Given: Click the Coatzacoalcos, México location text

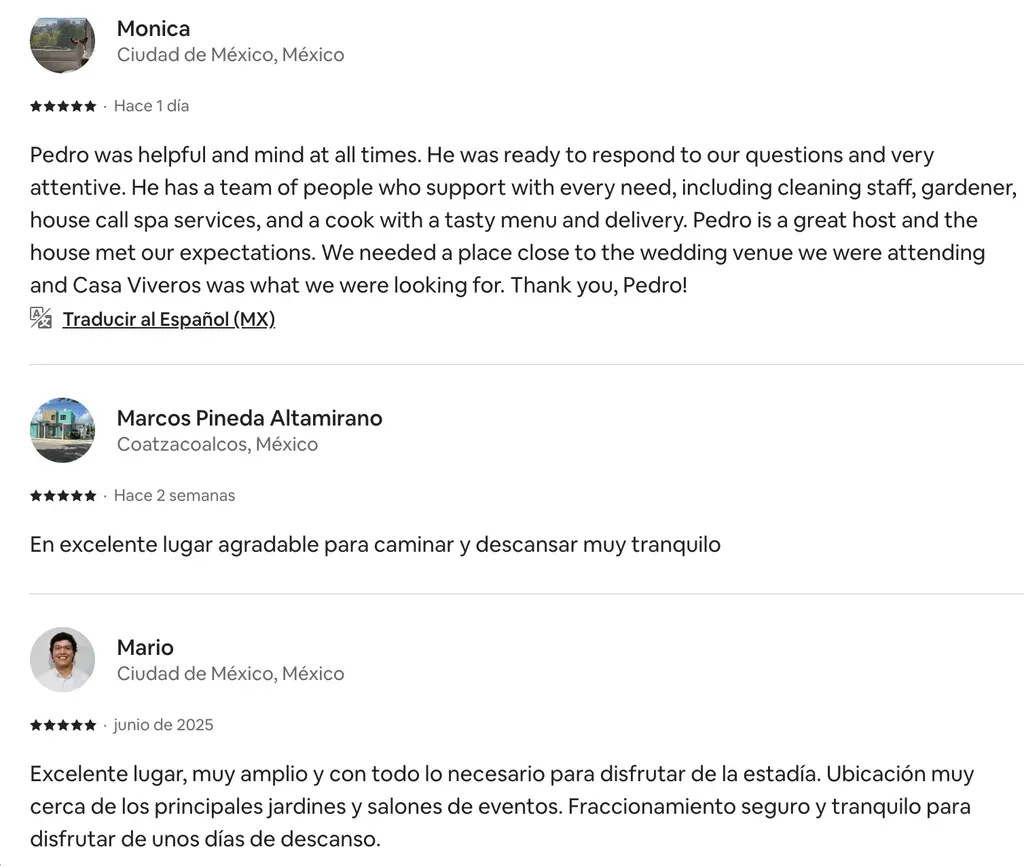Looking at the screenshot, I should pyautogui.click(x=217, y=444).
